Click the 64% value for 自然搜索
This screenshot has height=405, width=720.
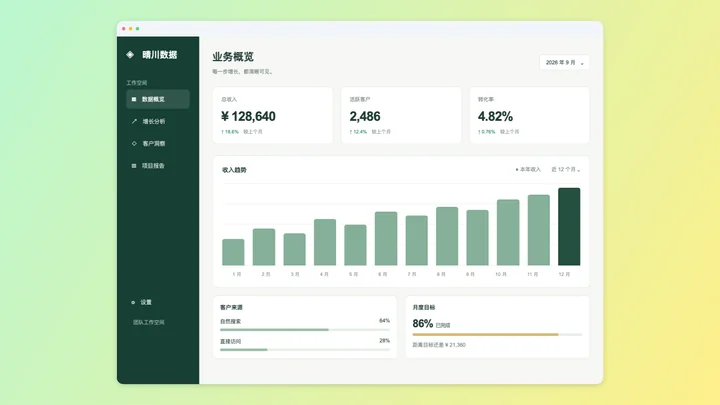[384, 321]
